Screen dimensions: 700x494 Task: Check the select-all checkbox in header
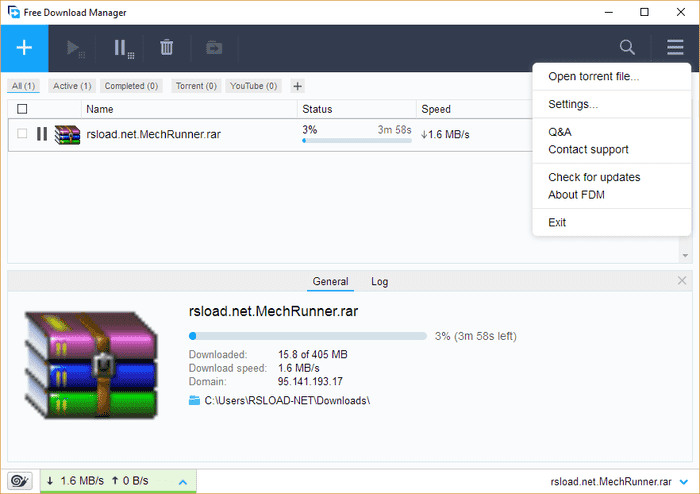22,109
